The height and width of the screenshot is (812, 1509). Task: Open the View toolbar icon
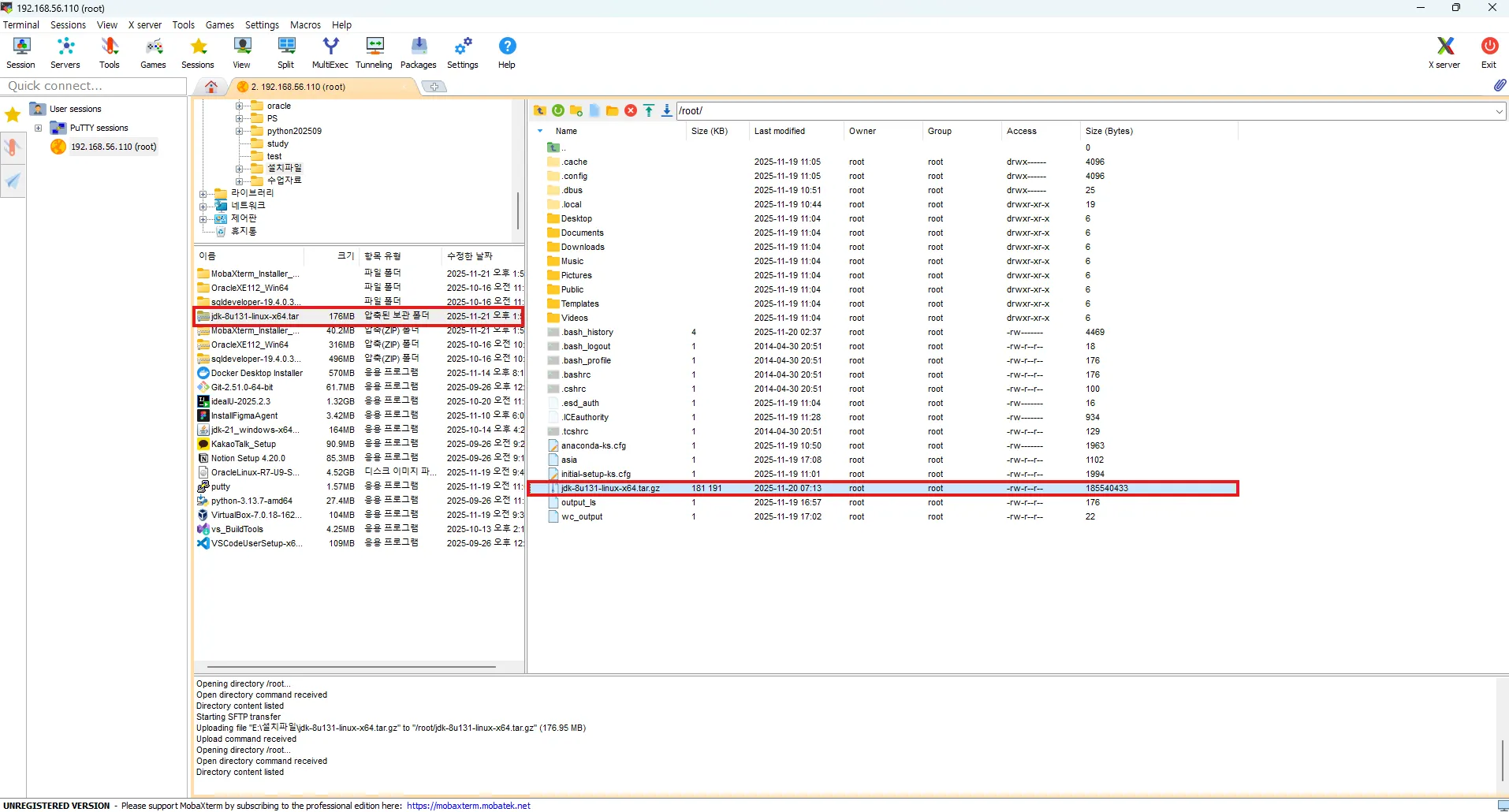coord(242,53)
